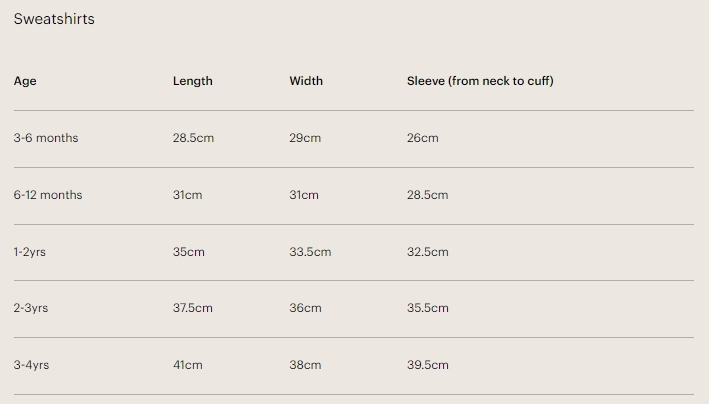
Task: Click the 35.5cm sleeve value
Action: 427,308
